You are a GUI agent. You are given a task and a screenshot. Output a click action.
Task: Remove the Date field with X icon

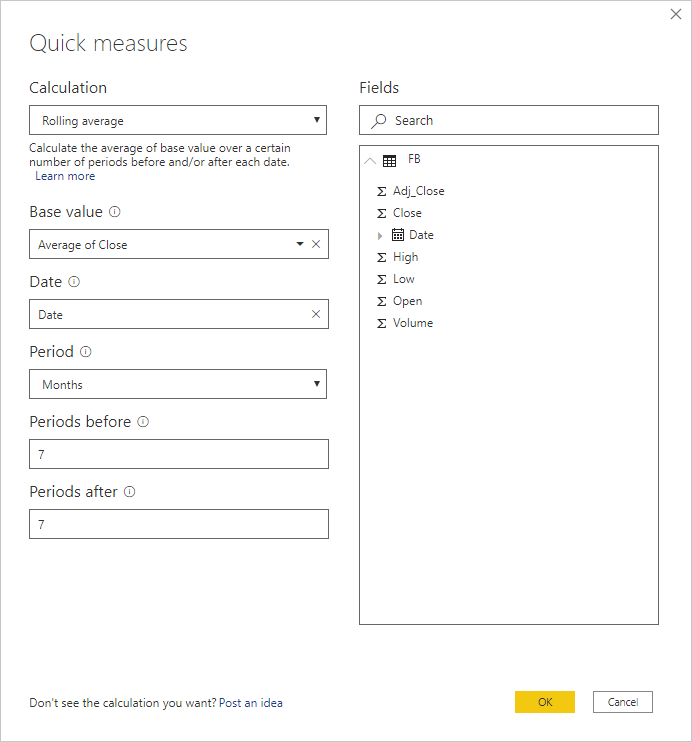[x=316, y=314]
